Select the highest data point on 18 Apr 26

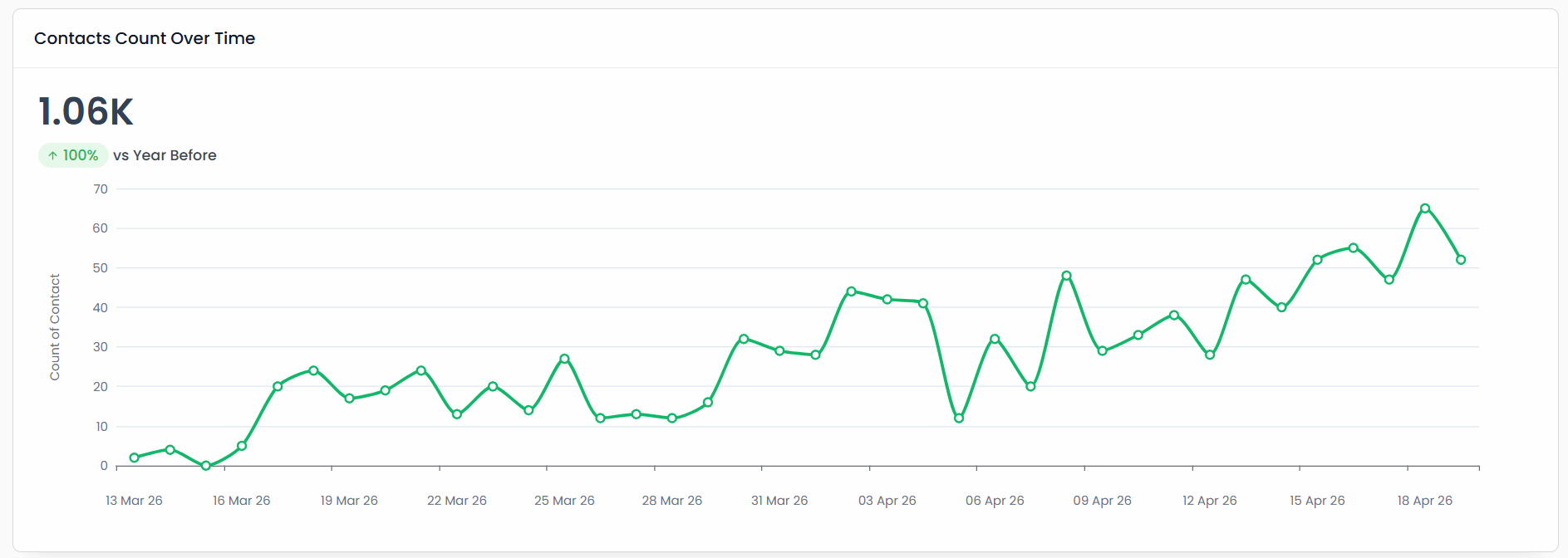click(x=1425, y=208)
